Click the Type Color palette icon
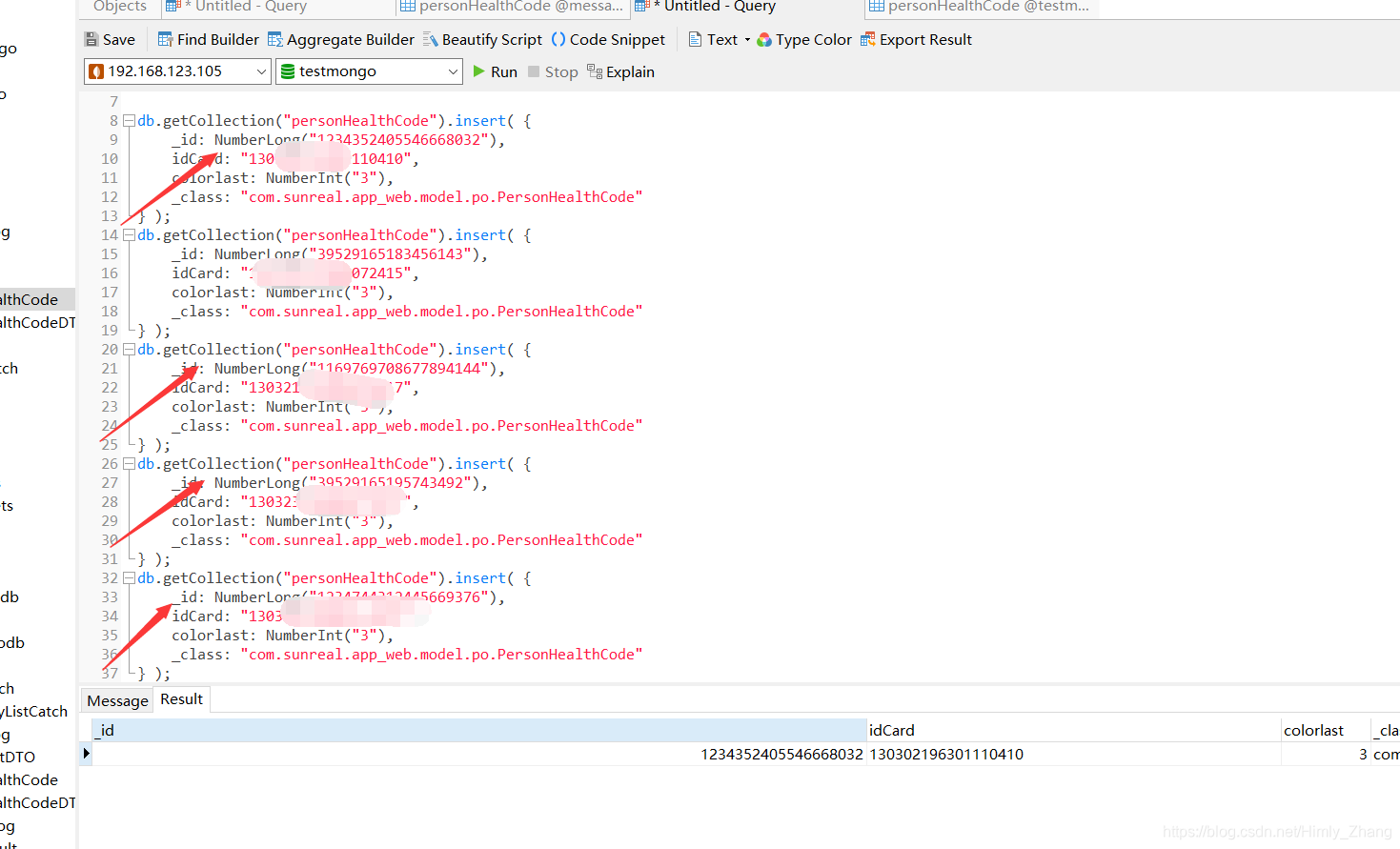 764,39
